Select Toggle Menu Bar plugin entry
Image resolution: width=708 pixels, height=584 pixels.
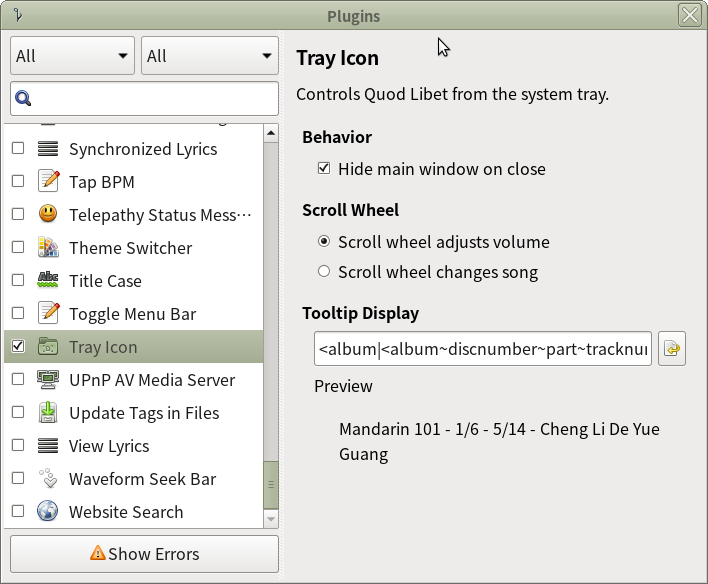(x=132, y=314)
